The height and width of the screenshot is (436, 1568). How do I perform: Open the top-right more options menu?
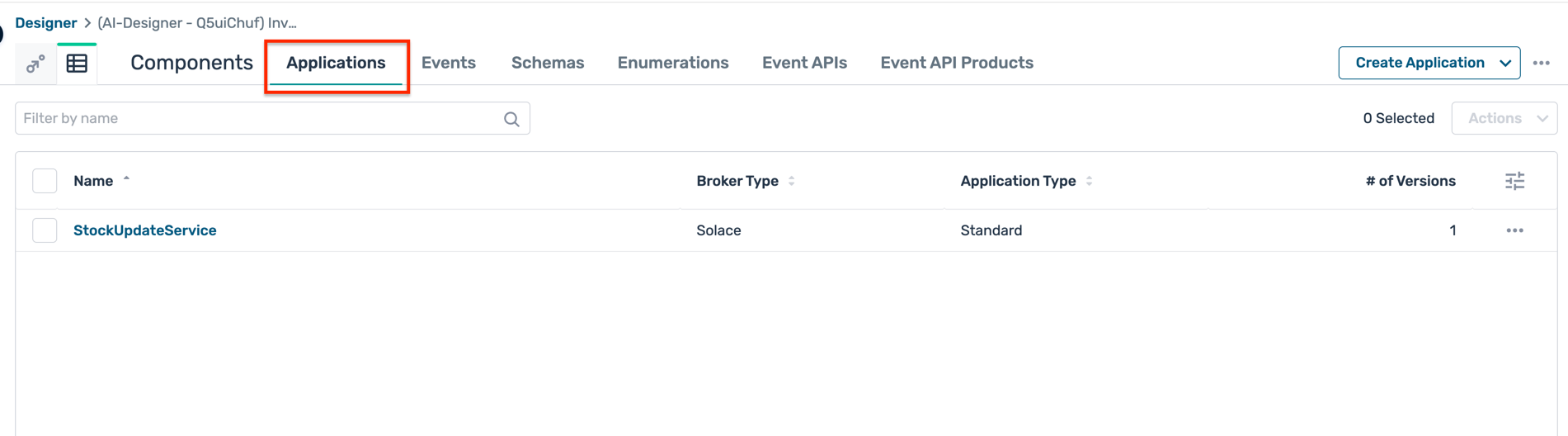pyautogui.click(x=1541, y=63)
